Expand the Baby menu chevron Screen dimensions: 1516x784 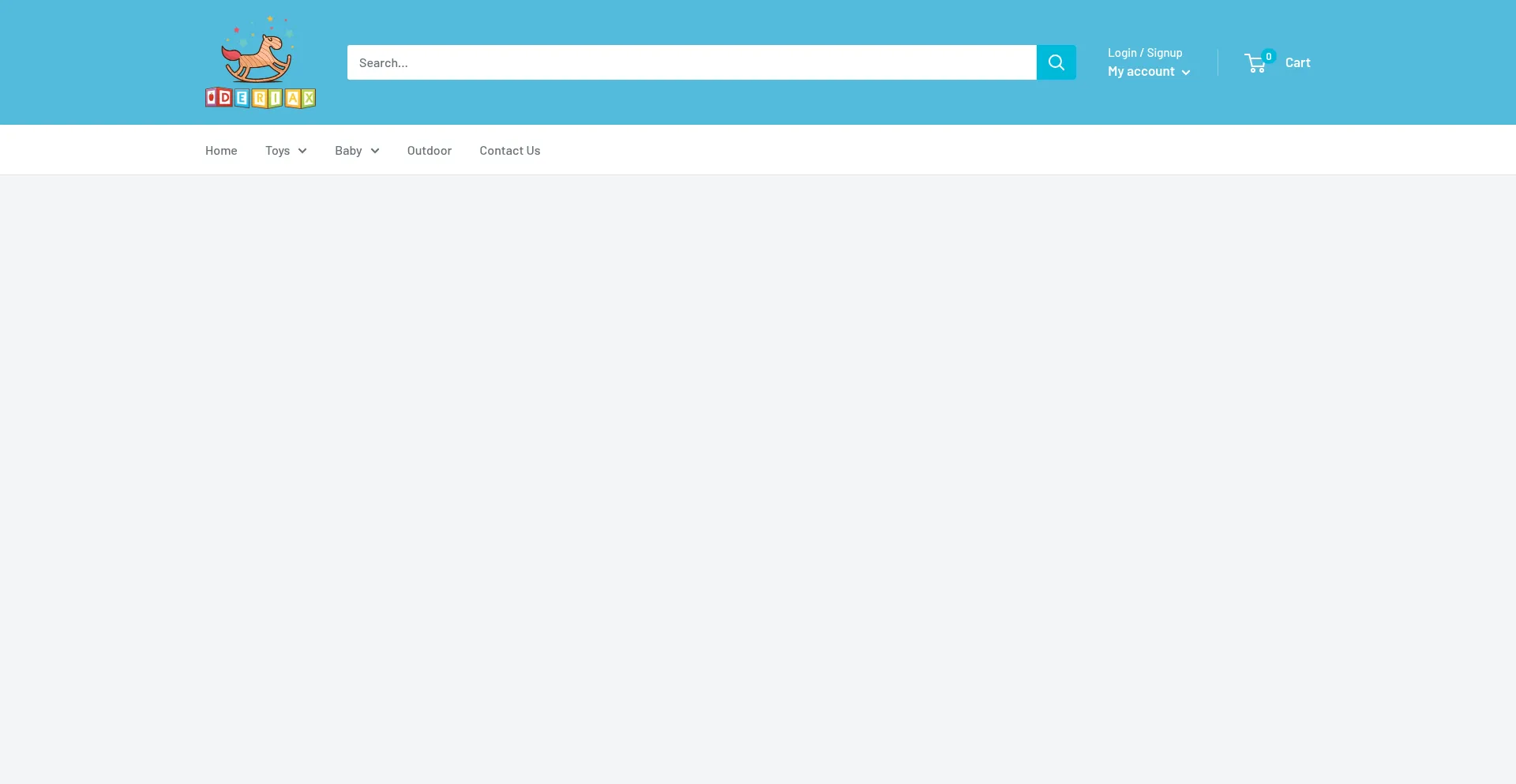(375, 151)
